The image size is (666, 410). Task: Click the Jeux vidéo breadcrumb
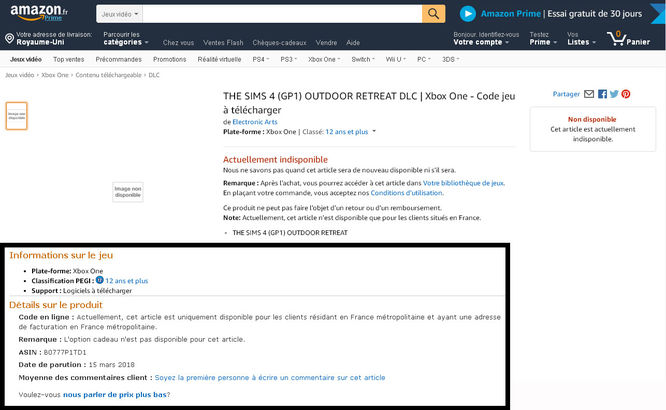(20, 75)
